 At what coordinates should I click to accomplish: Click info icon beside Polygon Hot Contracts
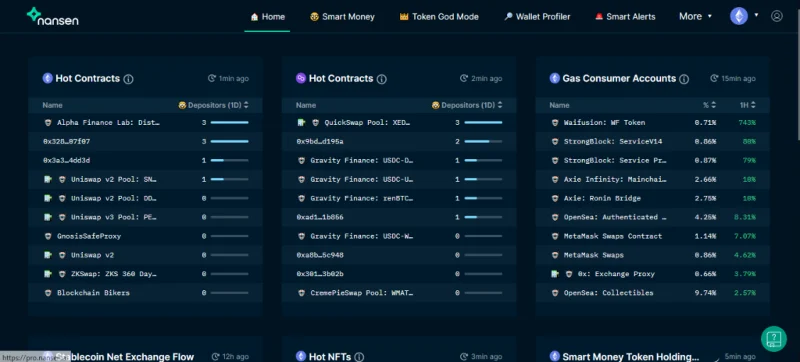coord(382,79)
